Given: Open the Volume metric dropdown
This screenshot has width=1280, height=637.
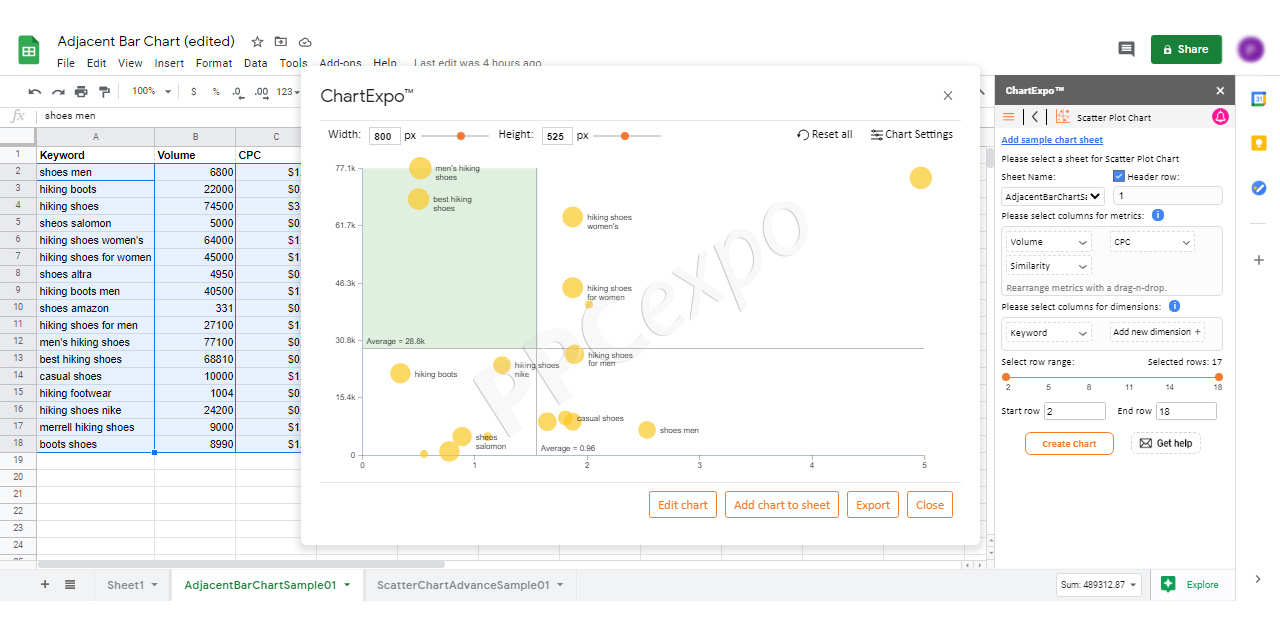Looking at the screenshot, I should [x=1049, y=242].
